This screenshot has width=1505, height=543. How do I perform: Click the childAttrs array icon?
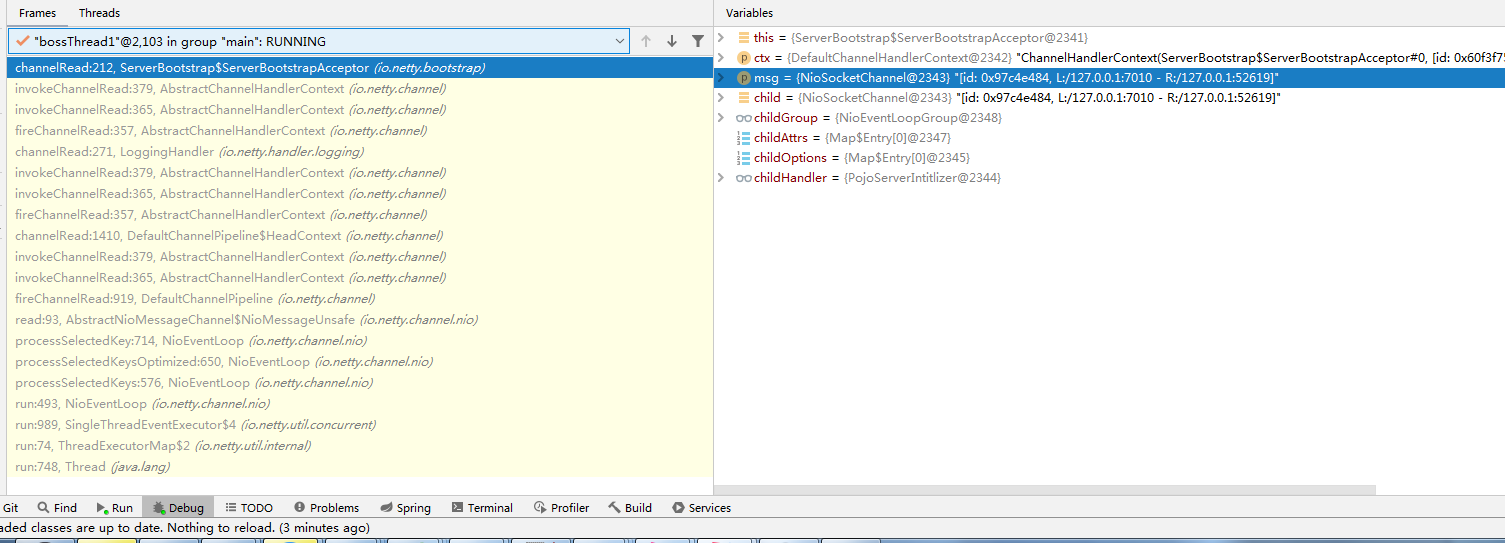(743, 138)
